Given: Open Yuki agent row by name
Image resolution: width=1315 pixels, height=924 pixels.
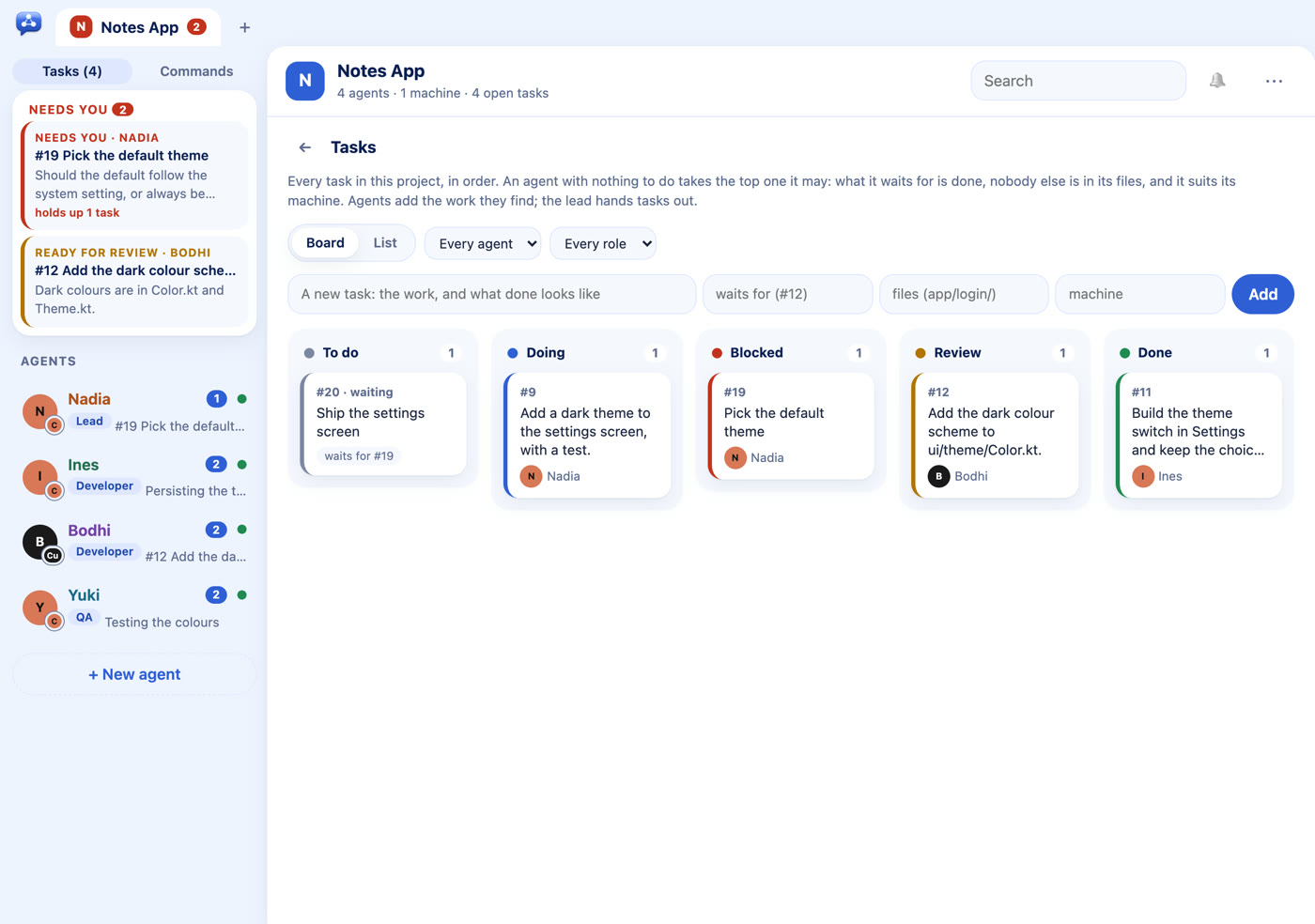Looking at the screenshot, I should click(x=84, y=595).
